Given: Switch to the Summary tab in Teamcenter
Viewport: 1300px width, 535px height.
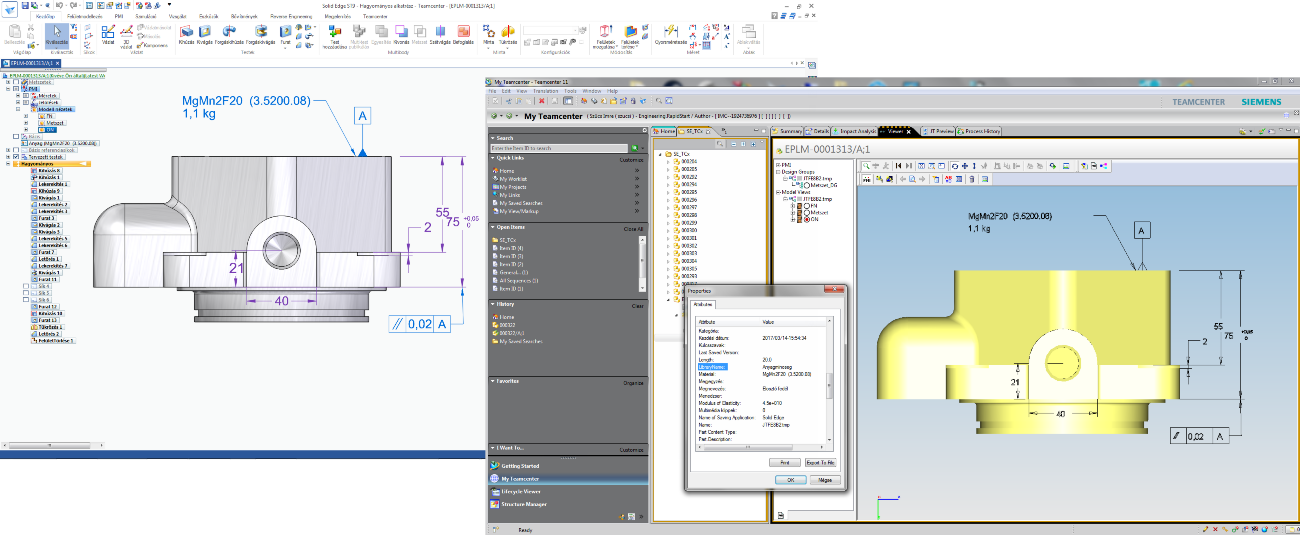Looking at the screenshot, I should pos(788,131).
